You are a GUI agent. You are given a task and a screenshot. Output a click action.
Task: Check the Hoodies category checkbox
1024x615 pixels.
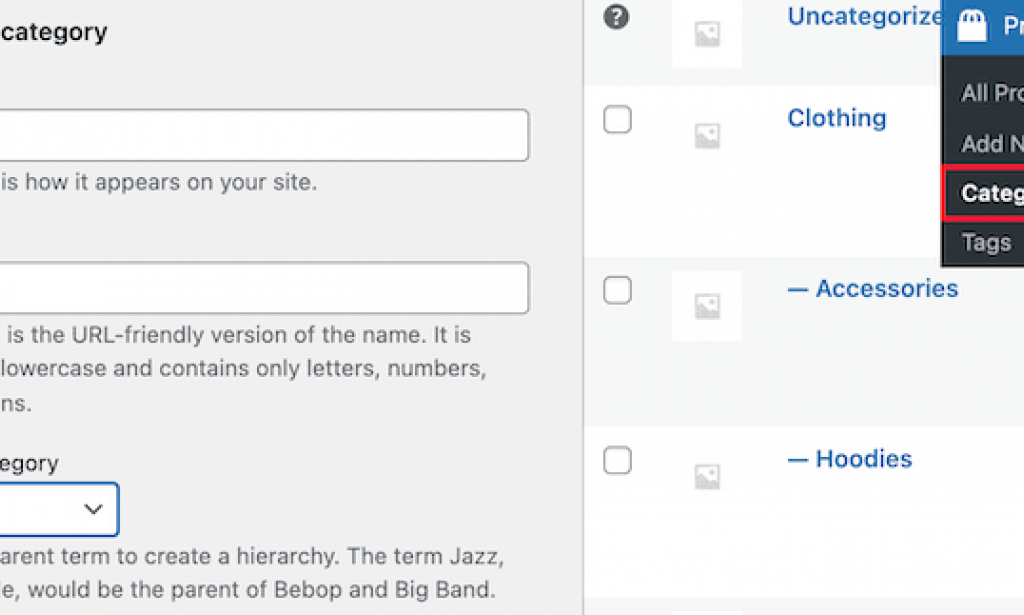pyautogui.click(x=618, y=461)
